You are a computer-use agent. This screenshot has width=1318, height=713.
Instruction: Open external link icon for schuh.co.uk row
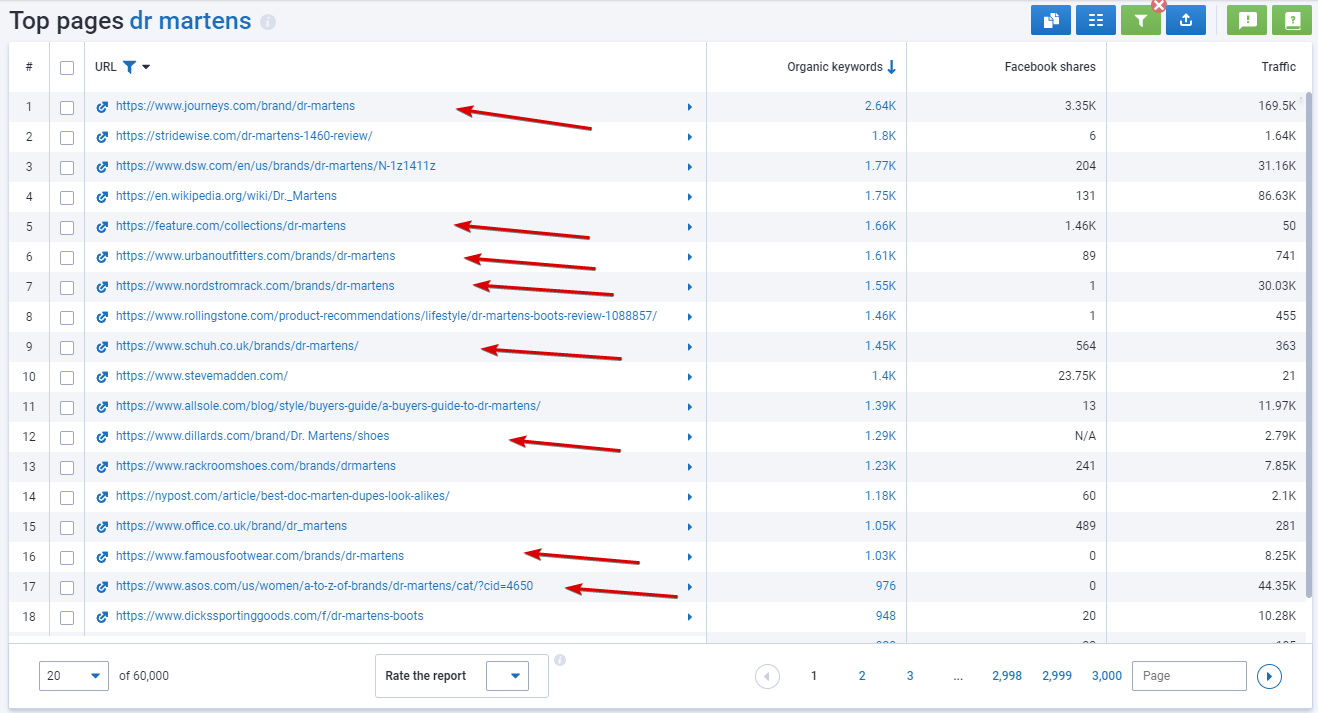pyautogui.click(x=102, y=346)
